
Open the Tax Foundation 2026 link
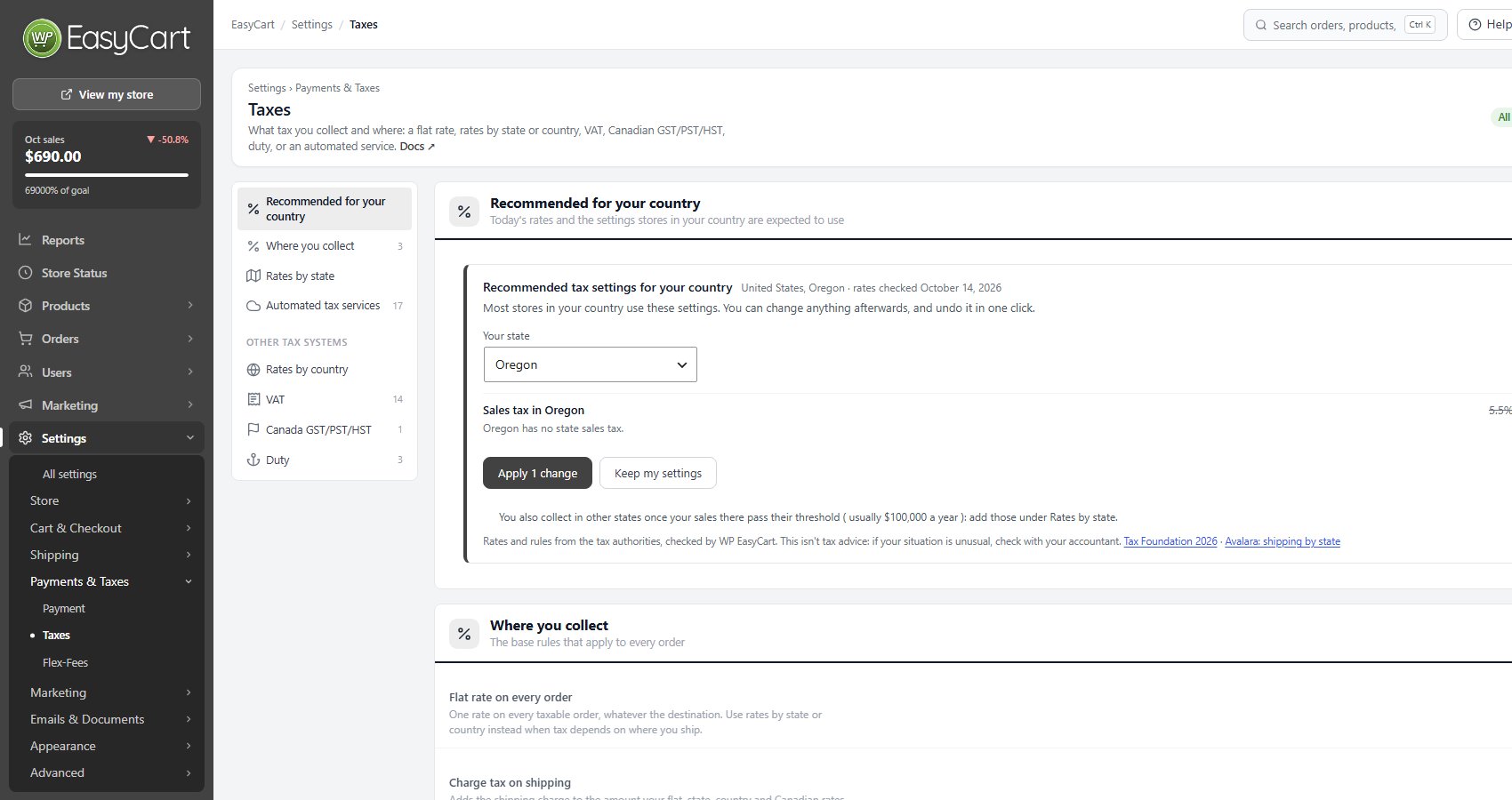1170,541
